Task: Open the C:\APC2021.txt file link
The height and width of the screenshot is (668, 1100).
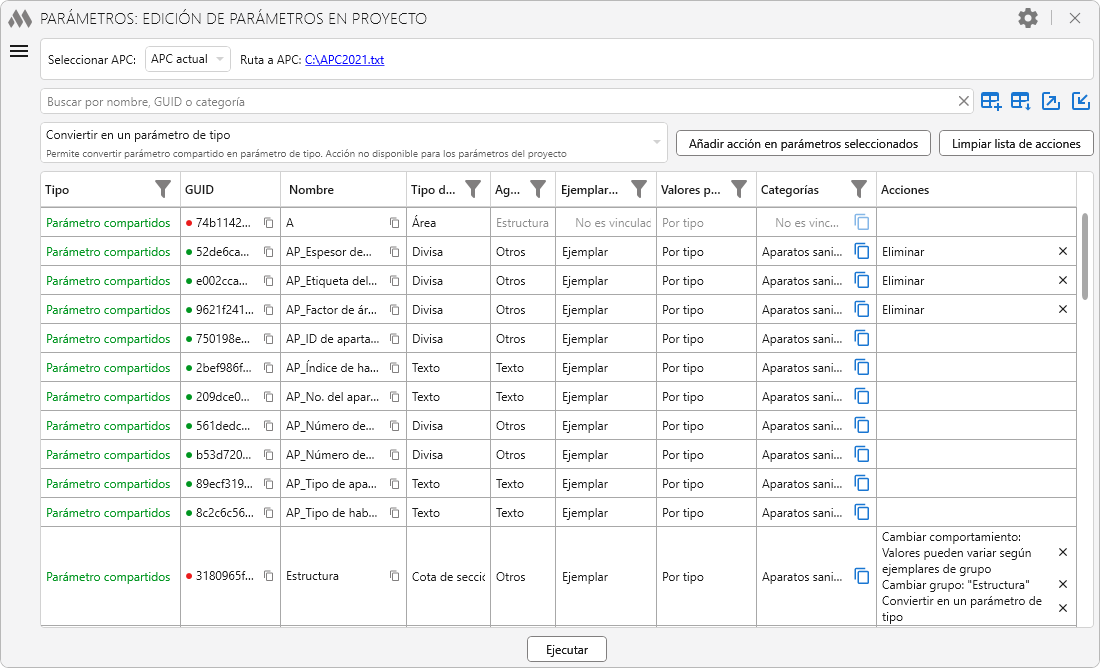Action: click(344, 60)
